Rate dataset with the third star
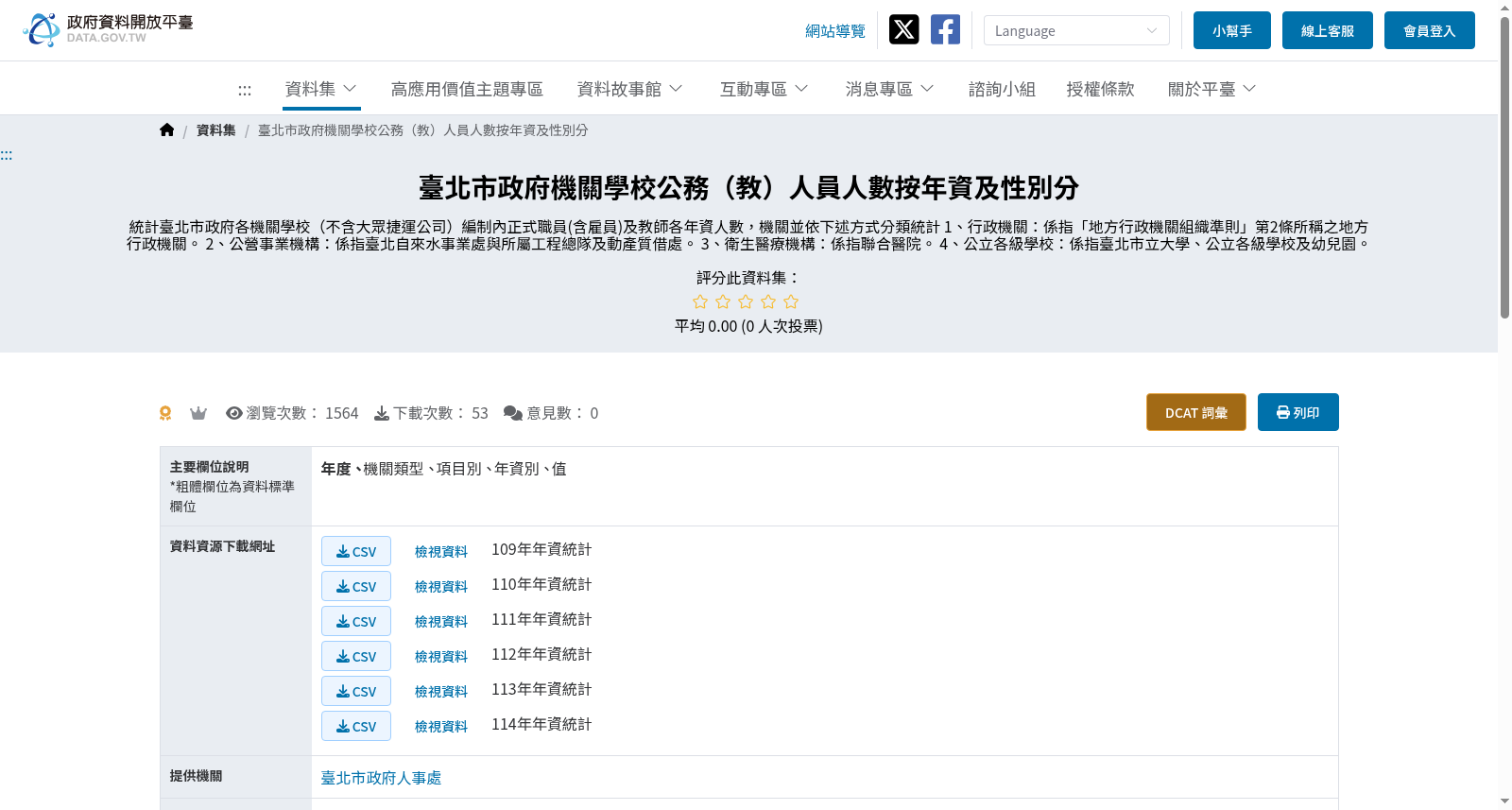1512x810 pixels. 746,302
